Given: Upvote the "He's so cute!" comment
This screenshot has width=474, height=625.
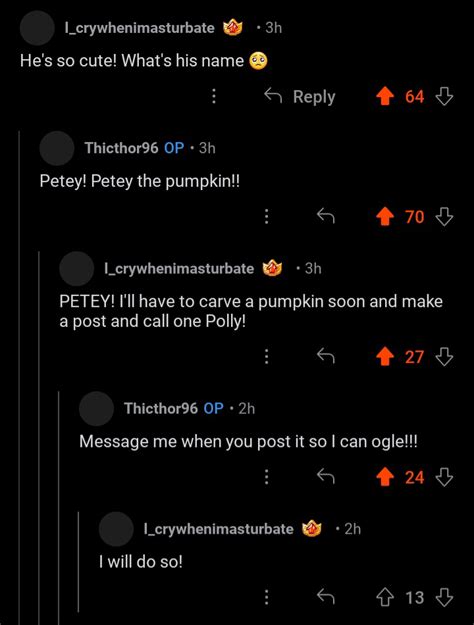Looking at the screenshot, I should click(x=385, y=96).
